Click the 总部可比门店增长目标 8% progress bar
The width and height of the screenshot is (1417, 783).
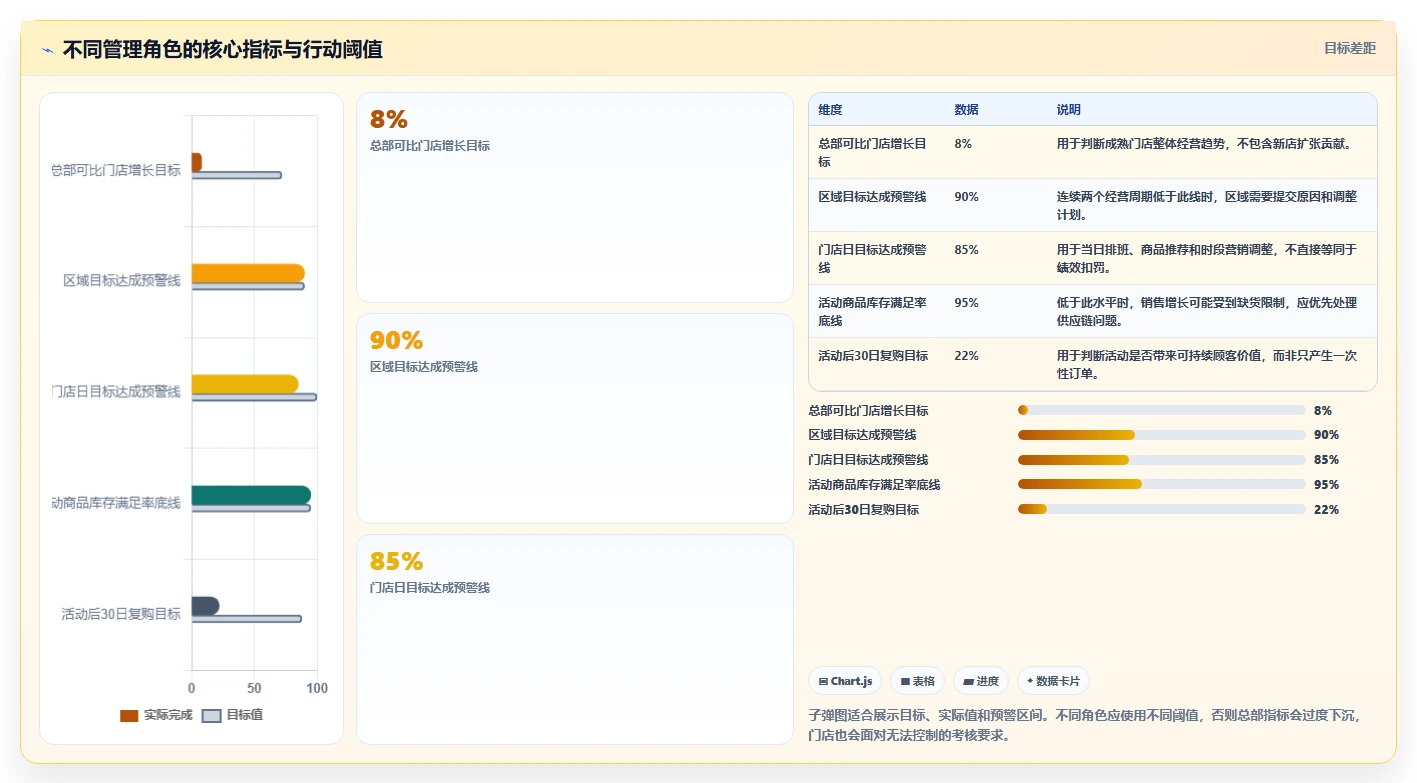point(1162,410)
